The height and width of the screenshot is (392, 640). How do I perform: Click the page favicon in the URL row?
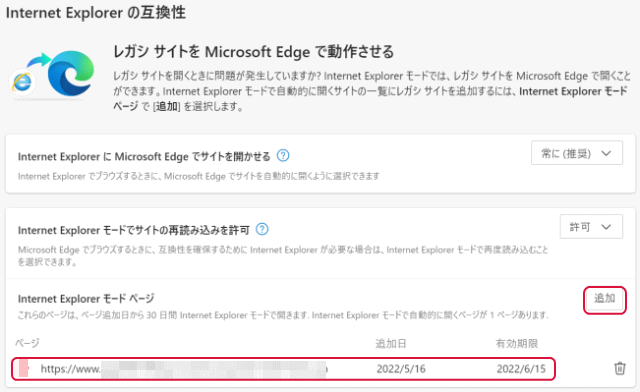(x=24, y=369)
